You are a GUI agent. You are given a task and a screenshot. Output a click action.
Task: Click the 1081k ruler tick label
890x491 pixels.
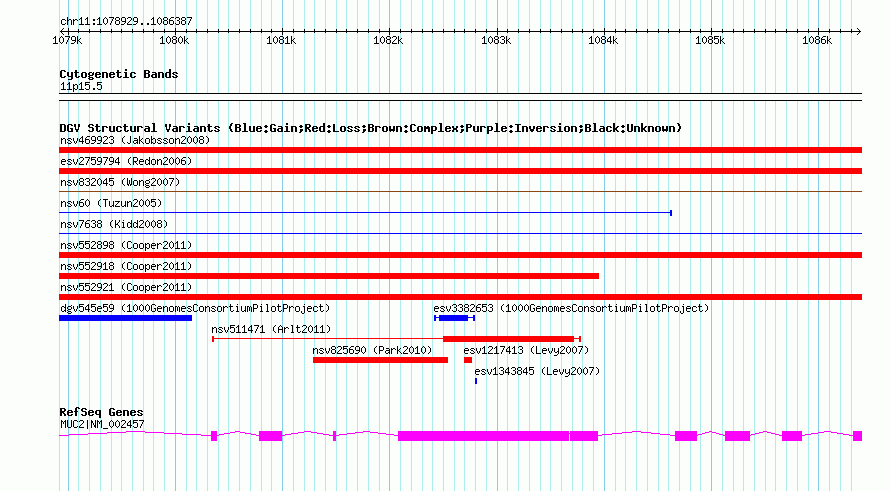(281, 40)
